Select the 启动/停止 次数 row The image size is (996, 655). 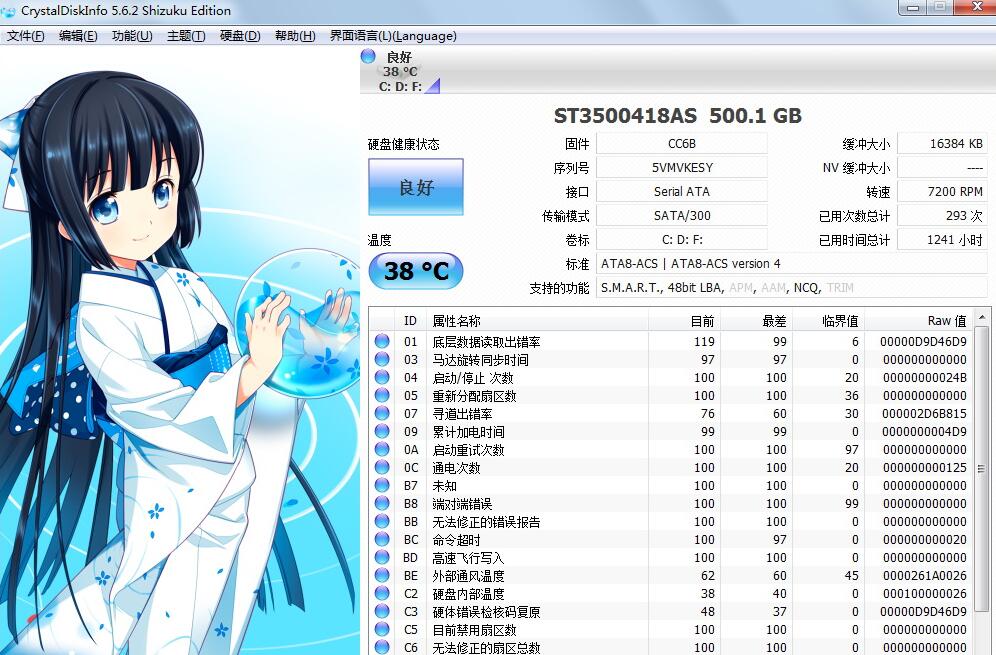[671, 377]
